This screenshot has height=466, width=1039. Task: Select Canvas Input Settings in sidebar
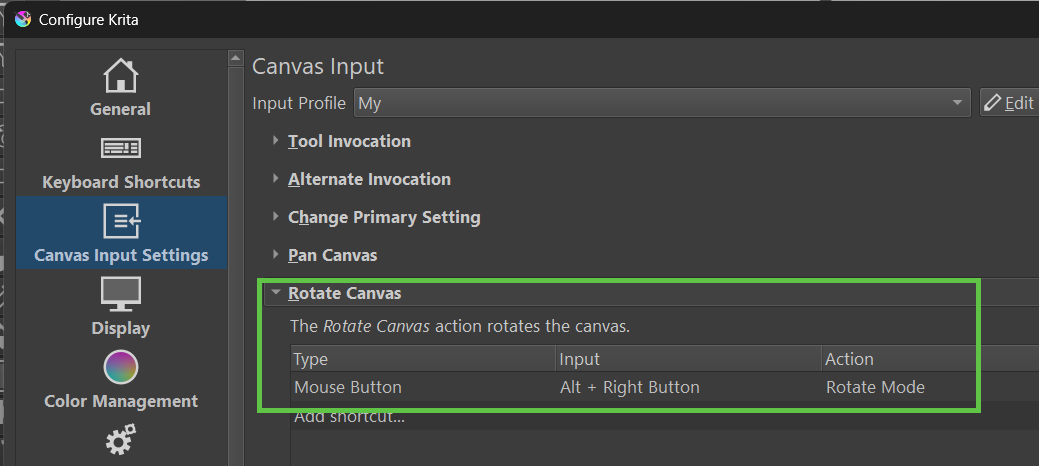(121, 233)
